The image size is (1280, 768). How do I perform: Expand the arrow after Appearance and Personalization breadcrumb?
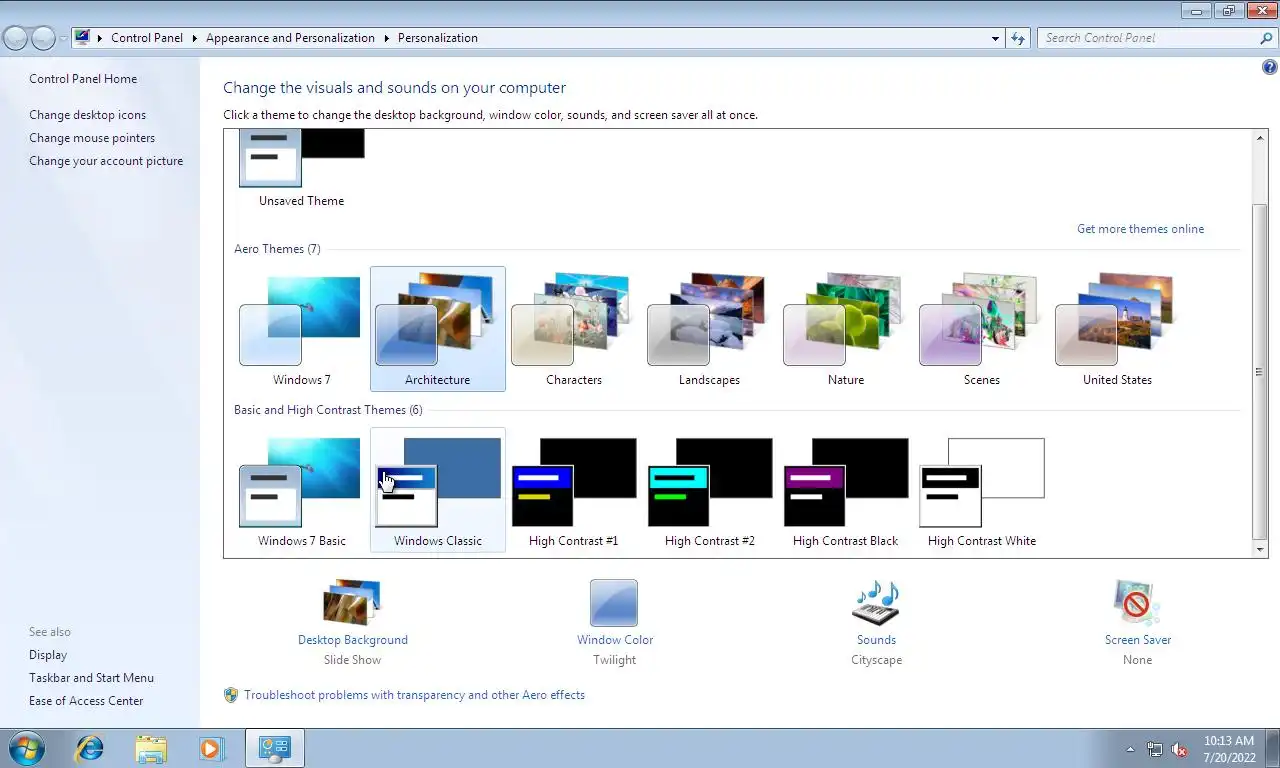pos(386,38)
